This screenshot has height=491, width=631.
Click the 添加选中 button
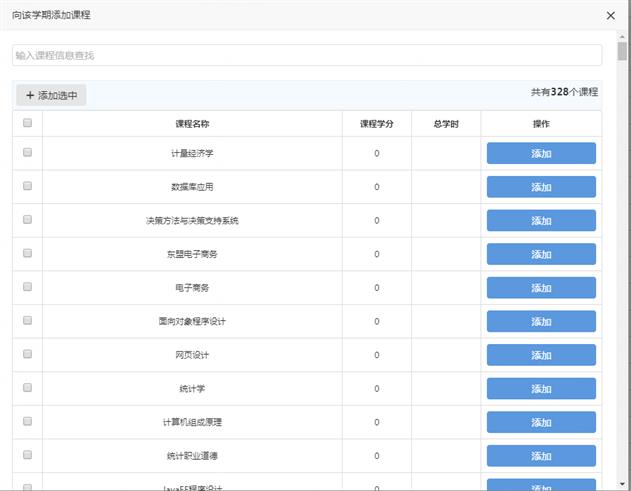coord(51,95)
